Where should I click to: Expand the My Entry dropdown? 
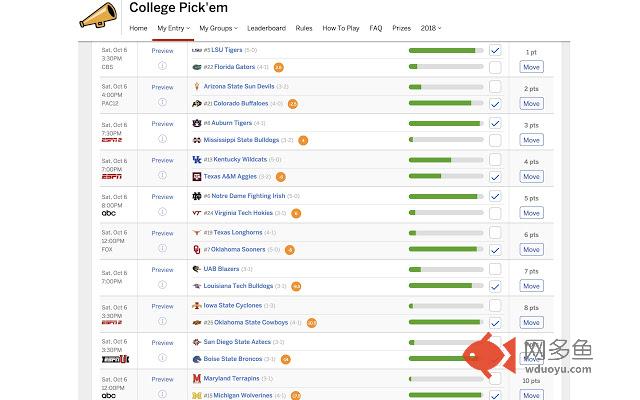(x=173, y=28)
